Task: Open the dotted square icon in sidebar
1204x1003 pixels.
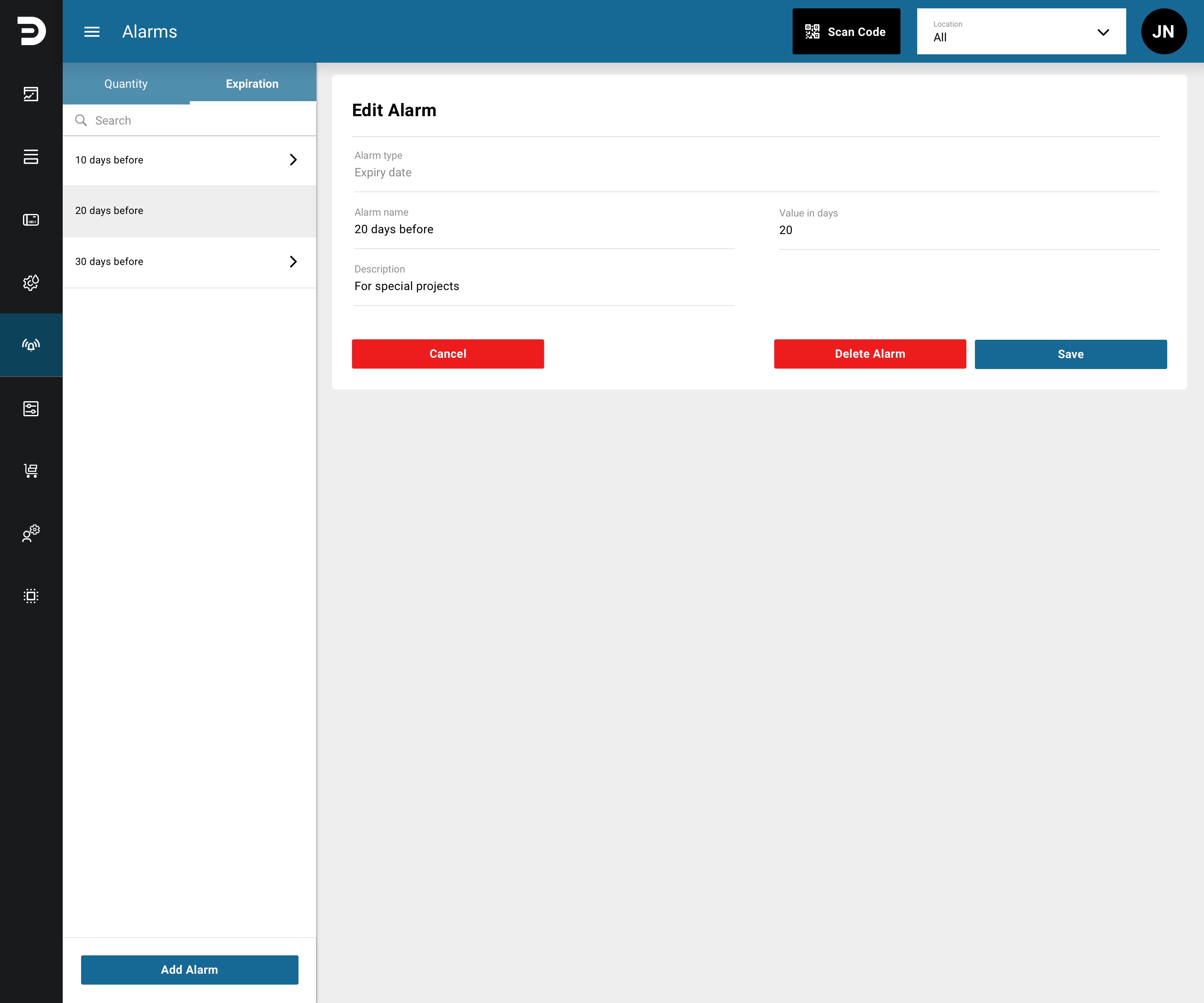Action: pyautogui.click(x=31, y=596)
